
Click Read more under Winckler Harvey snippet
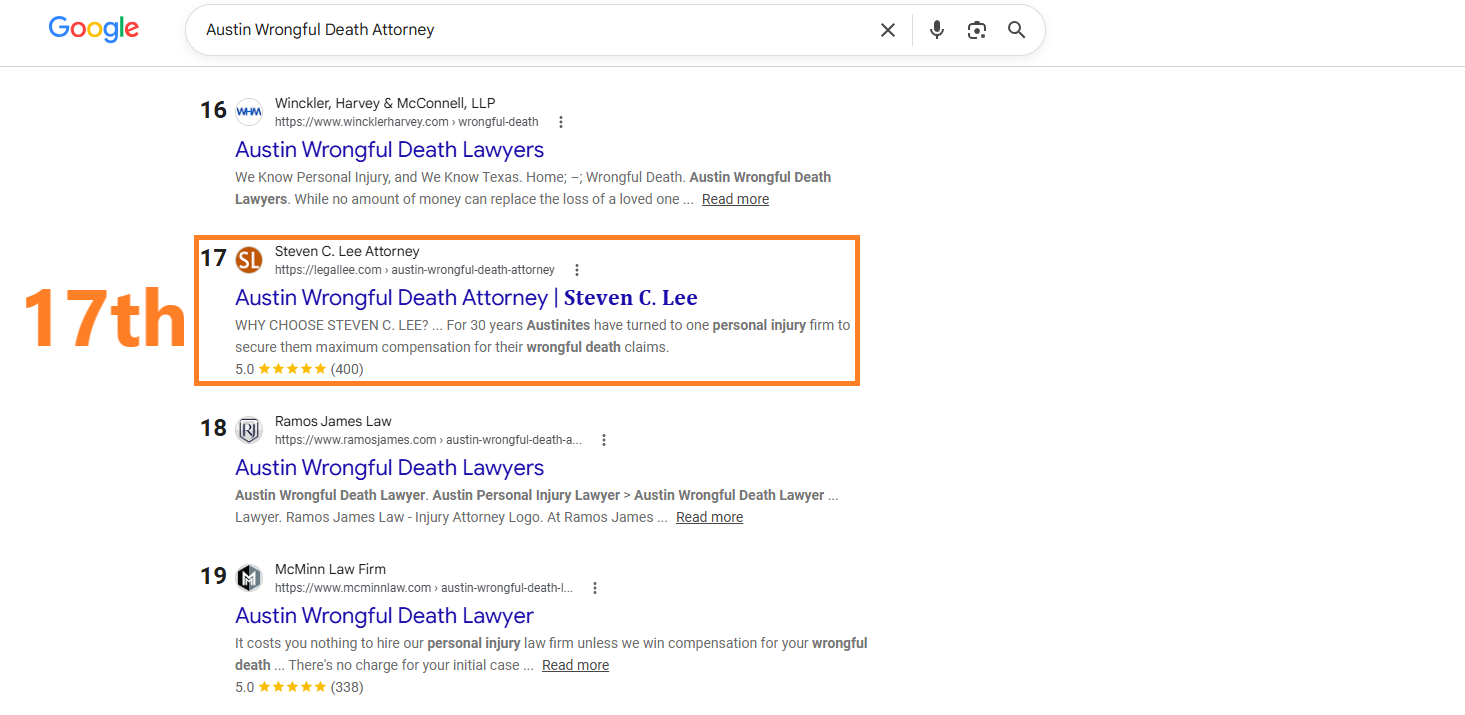coord(735,199)
